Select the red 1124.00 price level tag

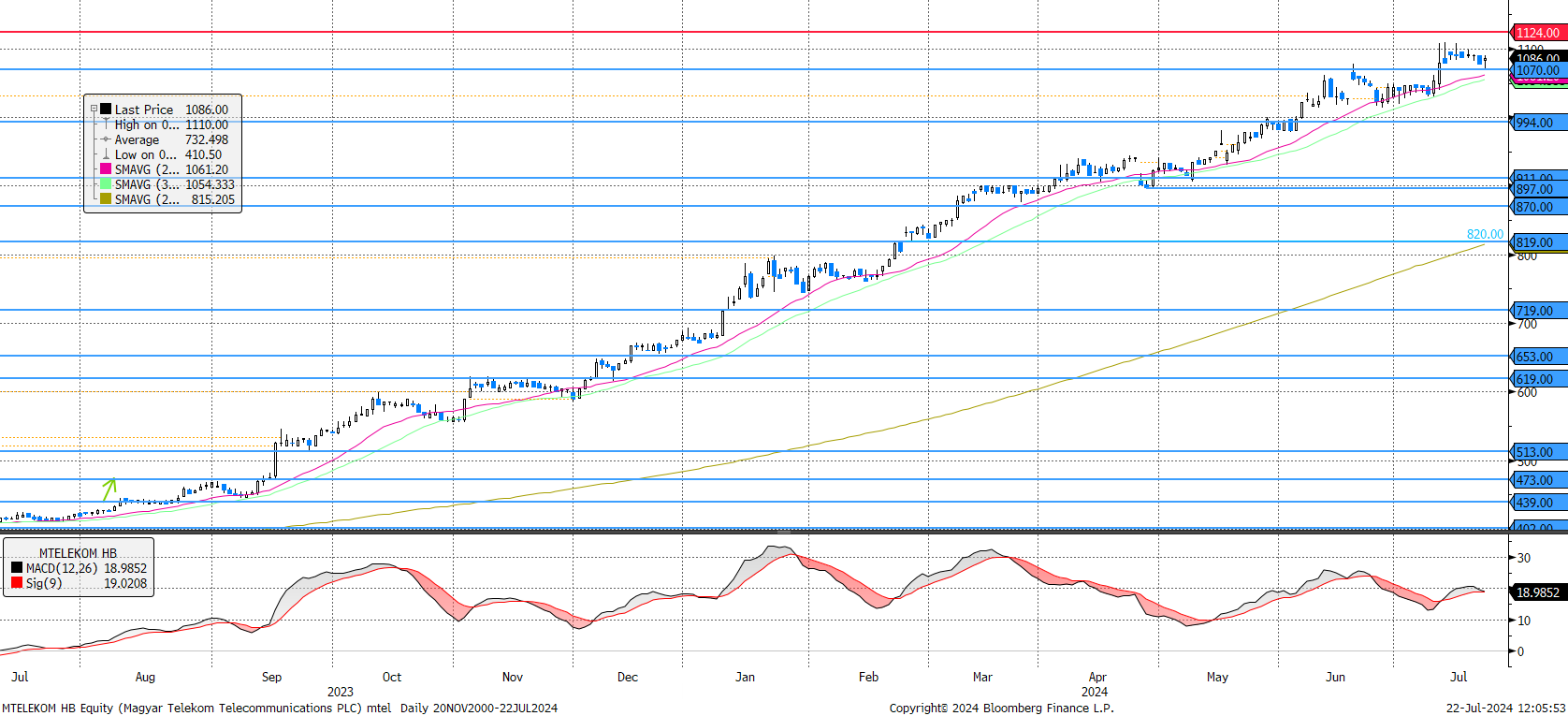1538,33
